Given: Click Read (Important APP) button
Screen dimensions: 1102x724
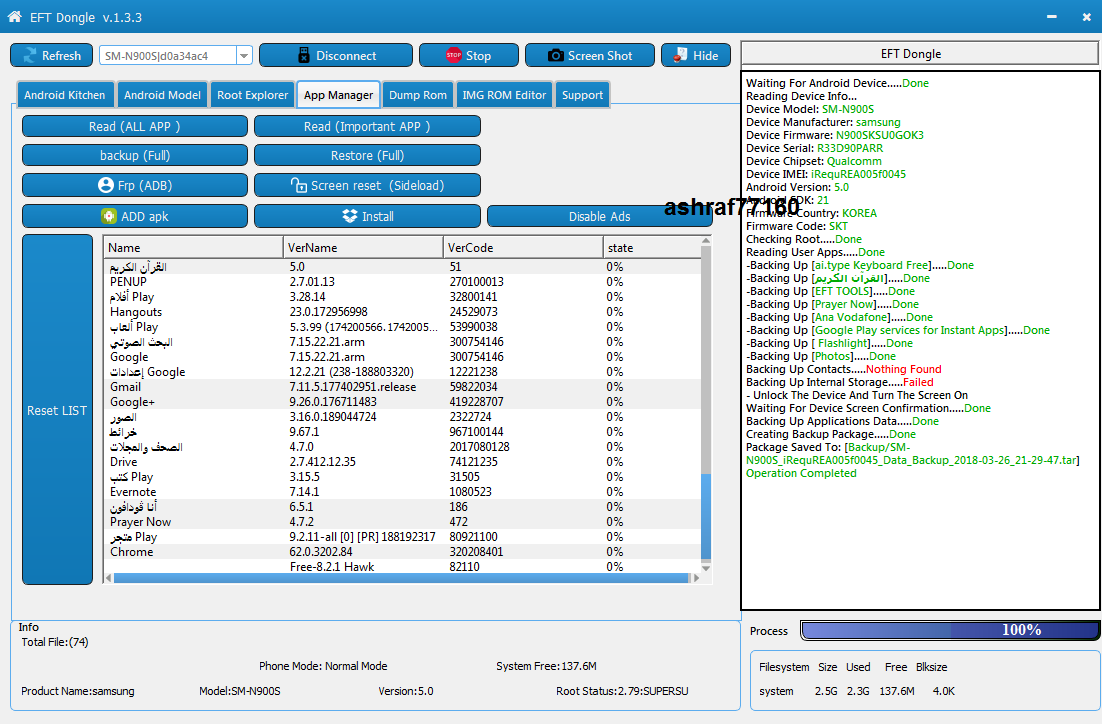Looking at the screenshot, I should point(367,127).
